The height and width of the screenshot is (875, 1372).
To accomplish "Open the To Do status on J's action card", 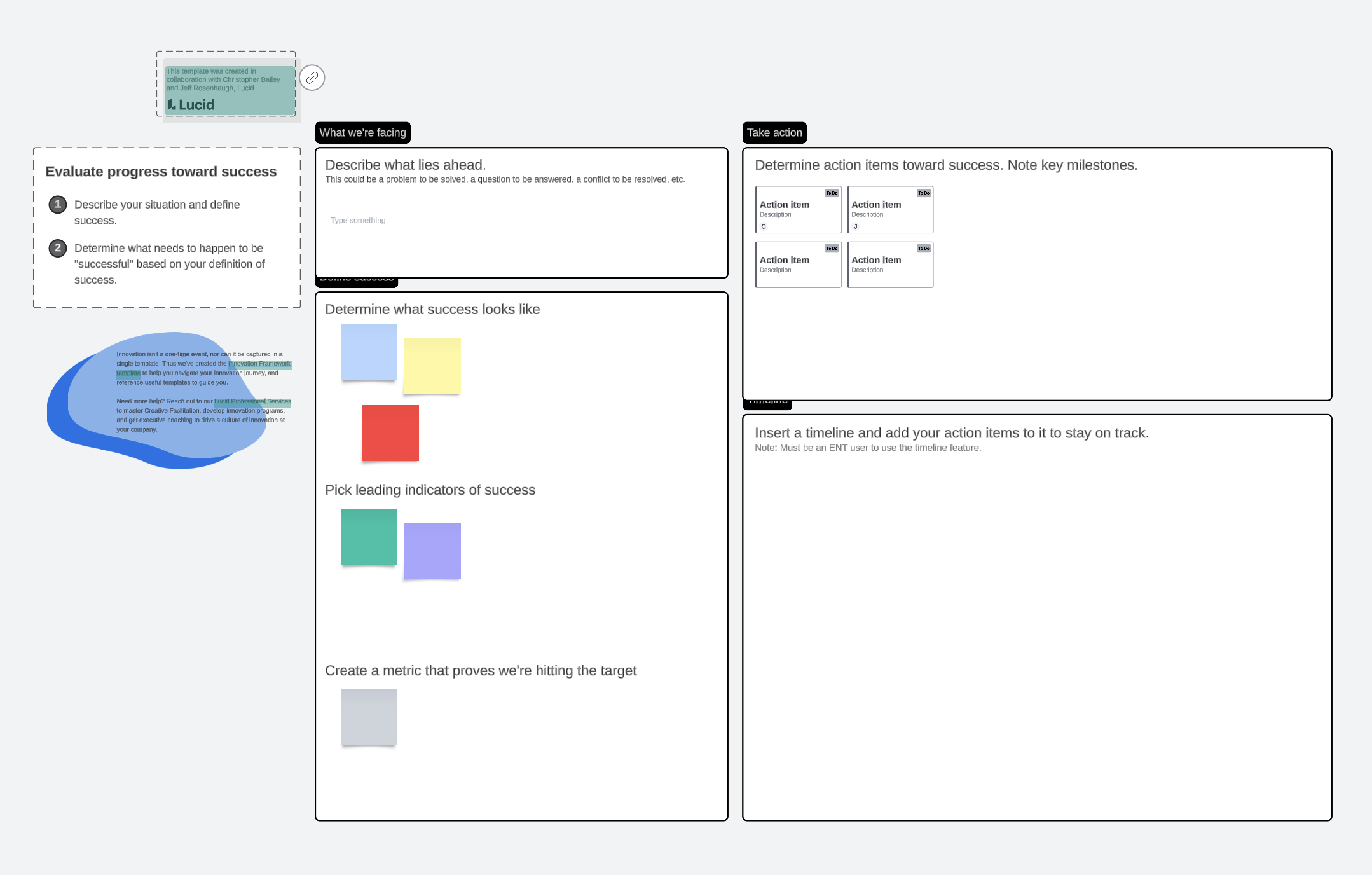I will [924, 193].
